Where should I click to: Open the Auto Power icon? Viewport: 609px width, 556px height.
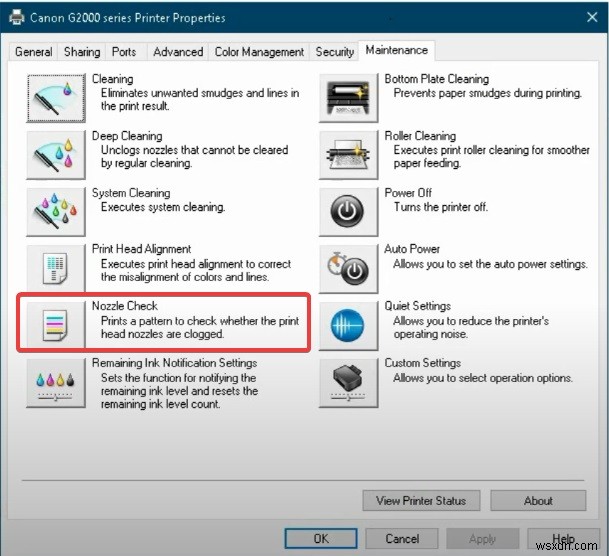click(x=348, y=268)
